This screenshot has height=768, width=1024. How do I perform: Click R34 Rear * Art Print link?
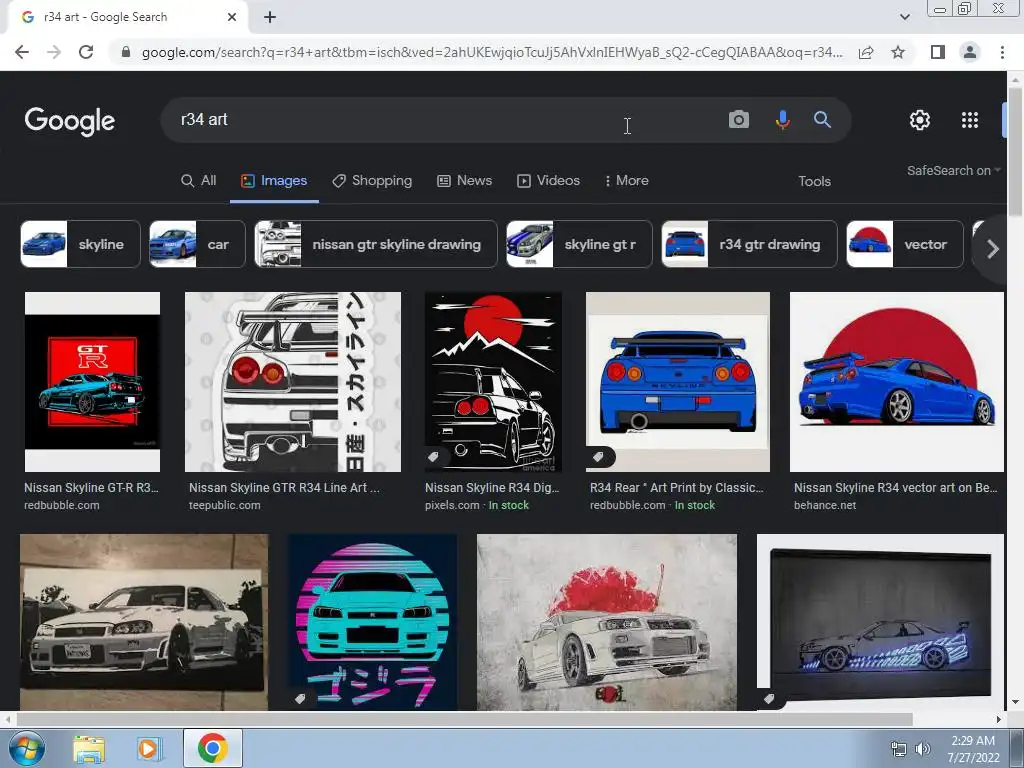677,488
